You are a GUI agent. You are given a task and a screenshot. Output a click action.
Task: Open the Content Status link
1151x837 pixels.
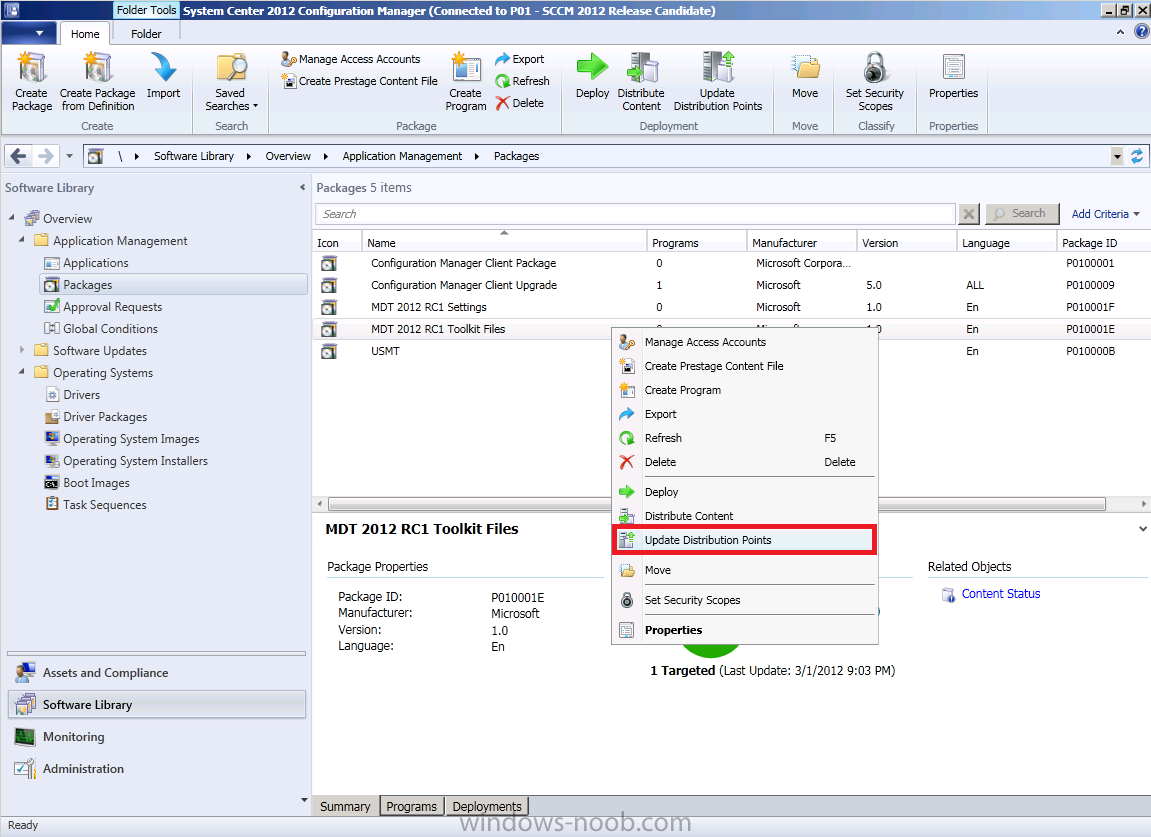(x=1001, y=594)
